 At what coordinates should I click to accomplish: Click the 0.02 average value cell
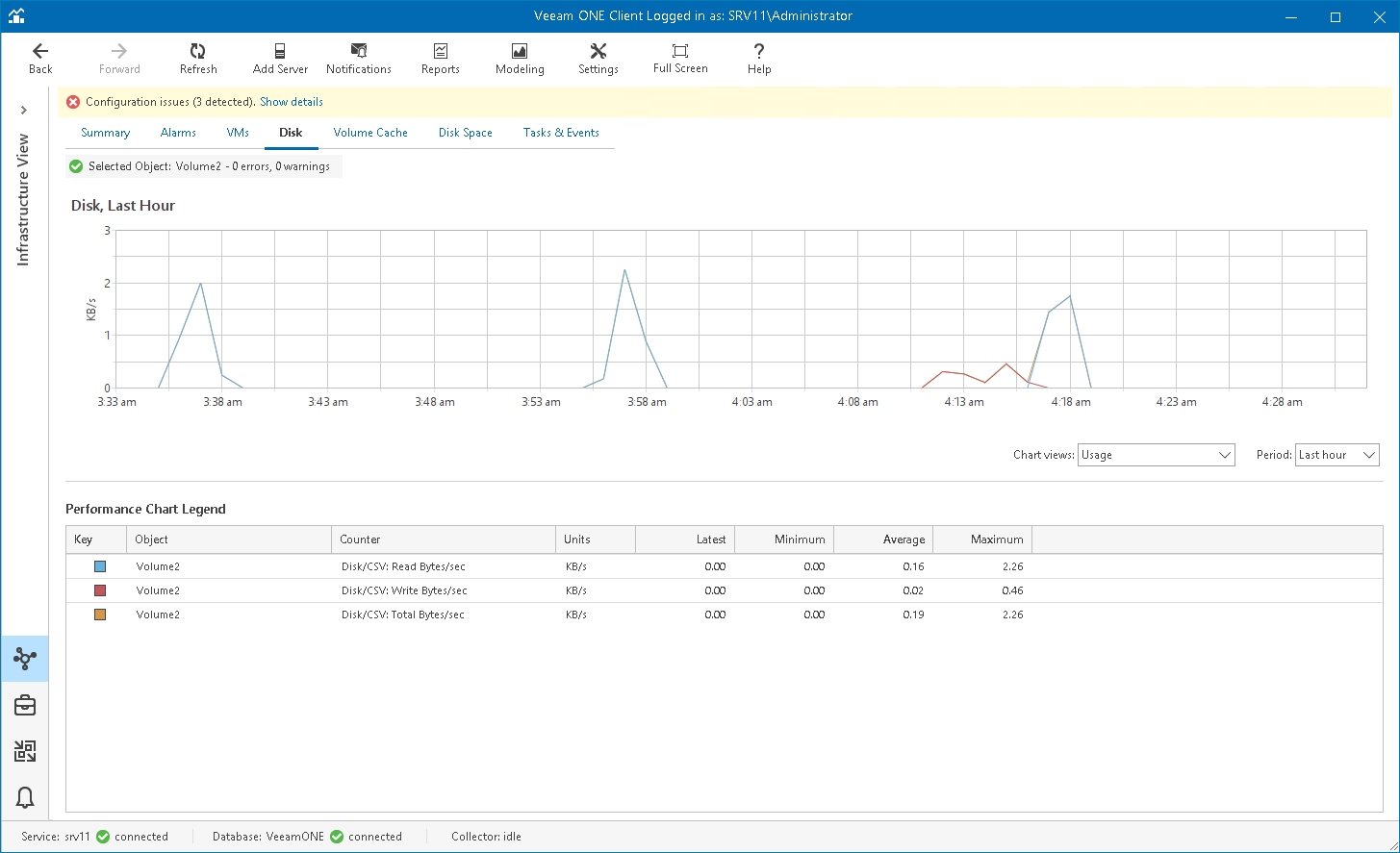pyautogui.click(x=913, y=590)
